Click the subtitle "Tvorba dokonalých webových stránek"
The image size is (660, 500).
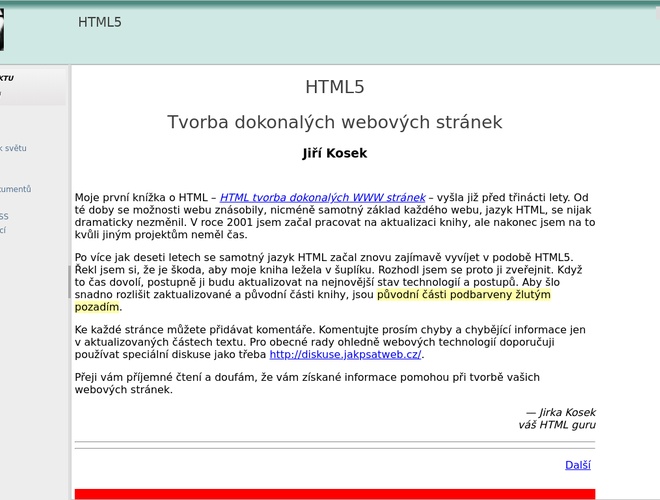[x=334, y=122]
